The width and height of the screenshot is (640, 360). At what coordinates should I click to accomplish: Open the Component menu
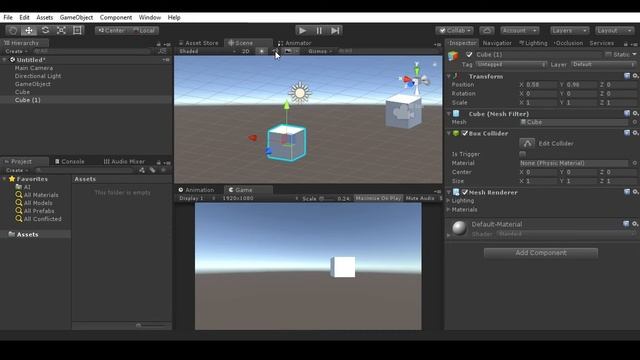tap(116, 18)
